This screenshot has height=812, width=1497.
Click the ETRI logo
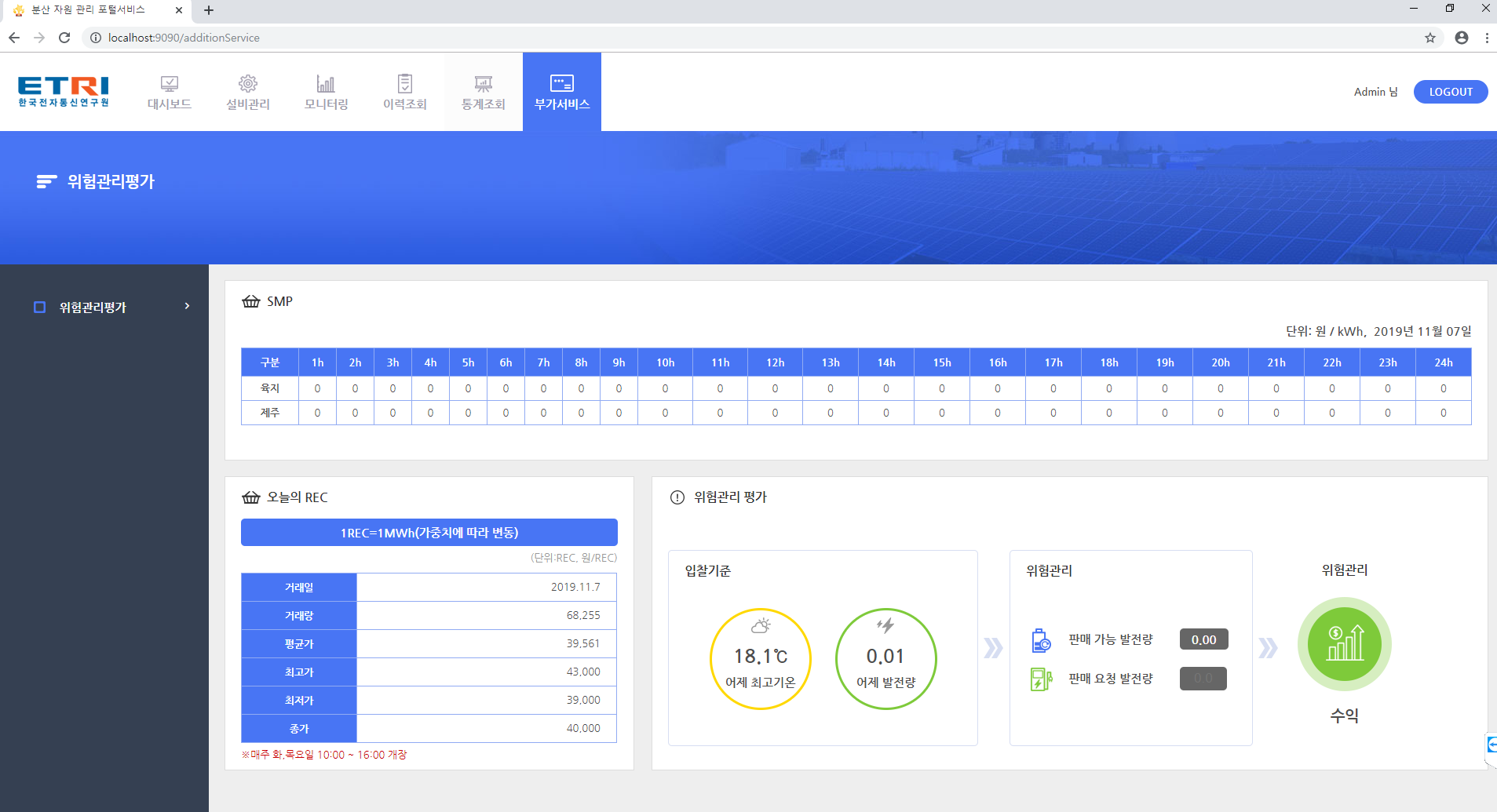[64, 91]
